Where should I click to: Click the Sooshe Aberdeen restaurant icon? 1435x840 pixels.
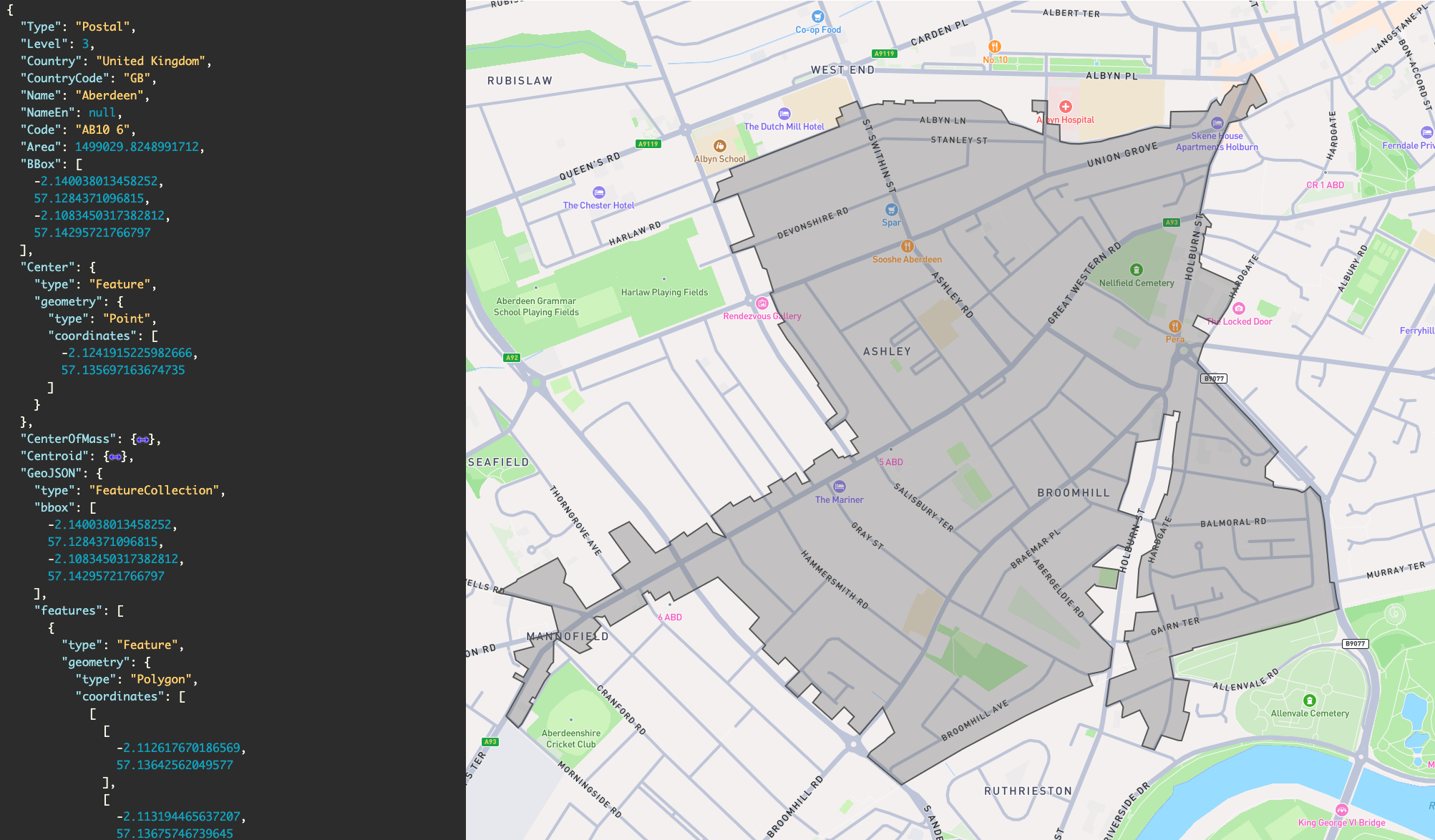[x=907, y=247]
